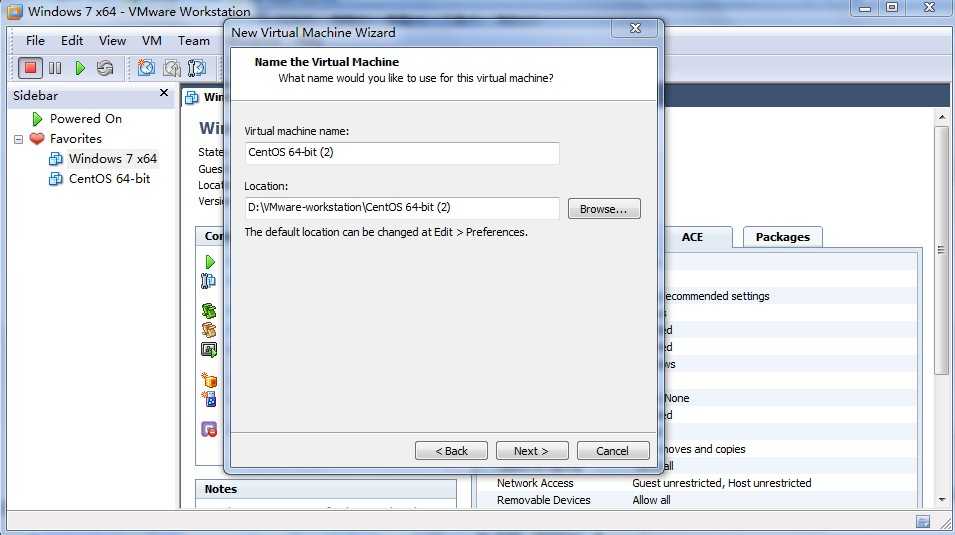The width and height of the screenshot is (955, 535).
Task: Close the New Virtual Machine Wizard dialog
Action: coord(635,28)
